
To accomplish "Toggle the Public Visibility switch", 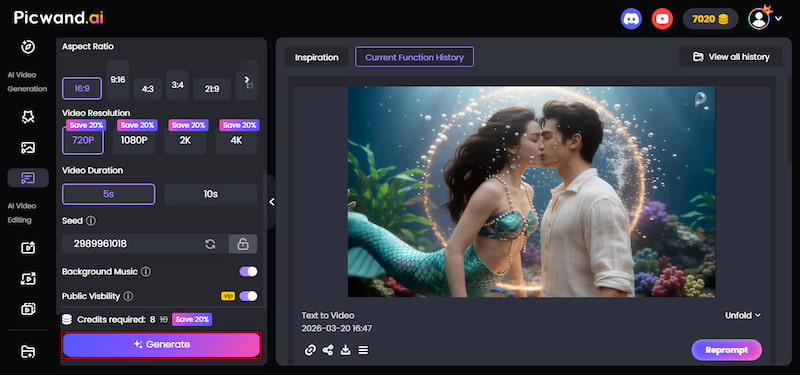I will pos(248,296).
